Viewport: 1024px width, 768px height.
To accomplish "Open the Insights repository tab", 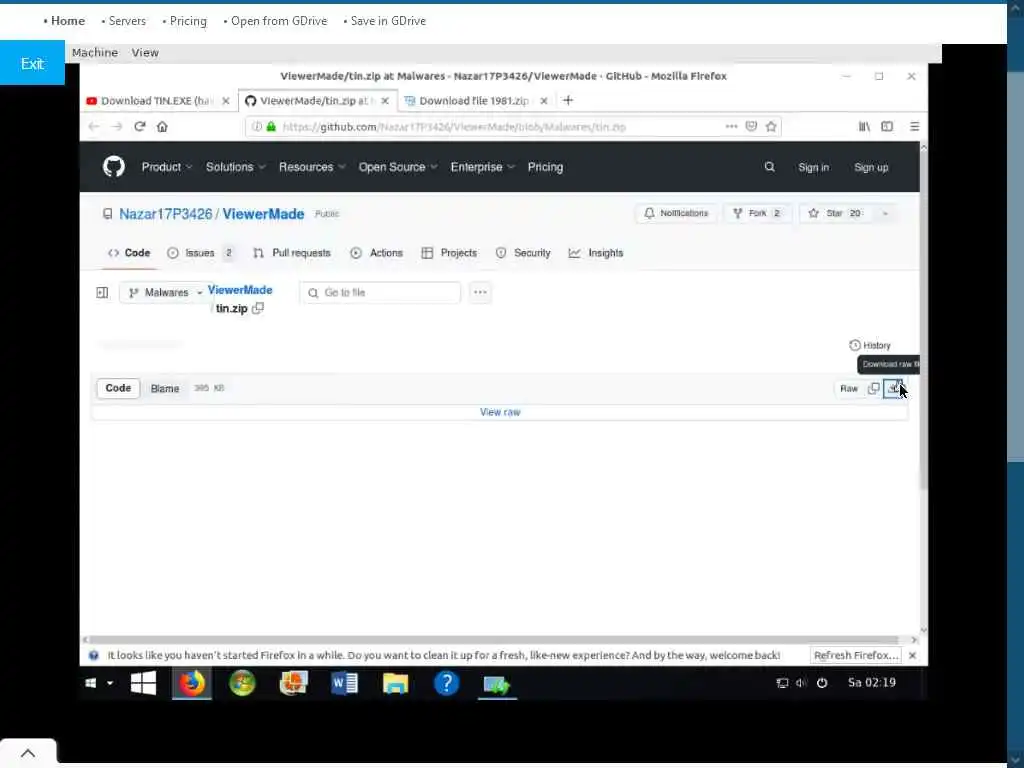I will click(596, 253).
